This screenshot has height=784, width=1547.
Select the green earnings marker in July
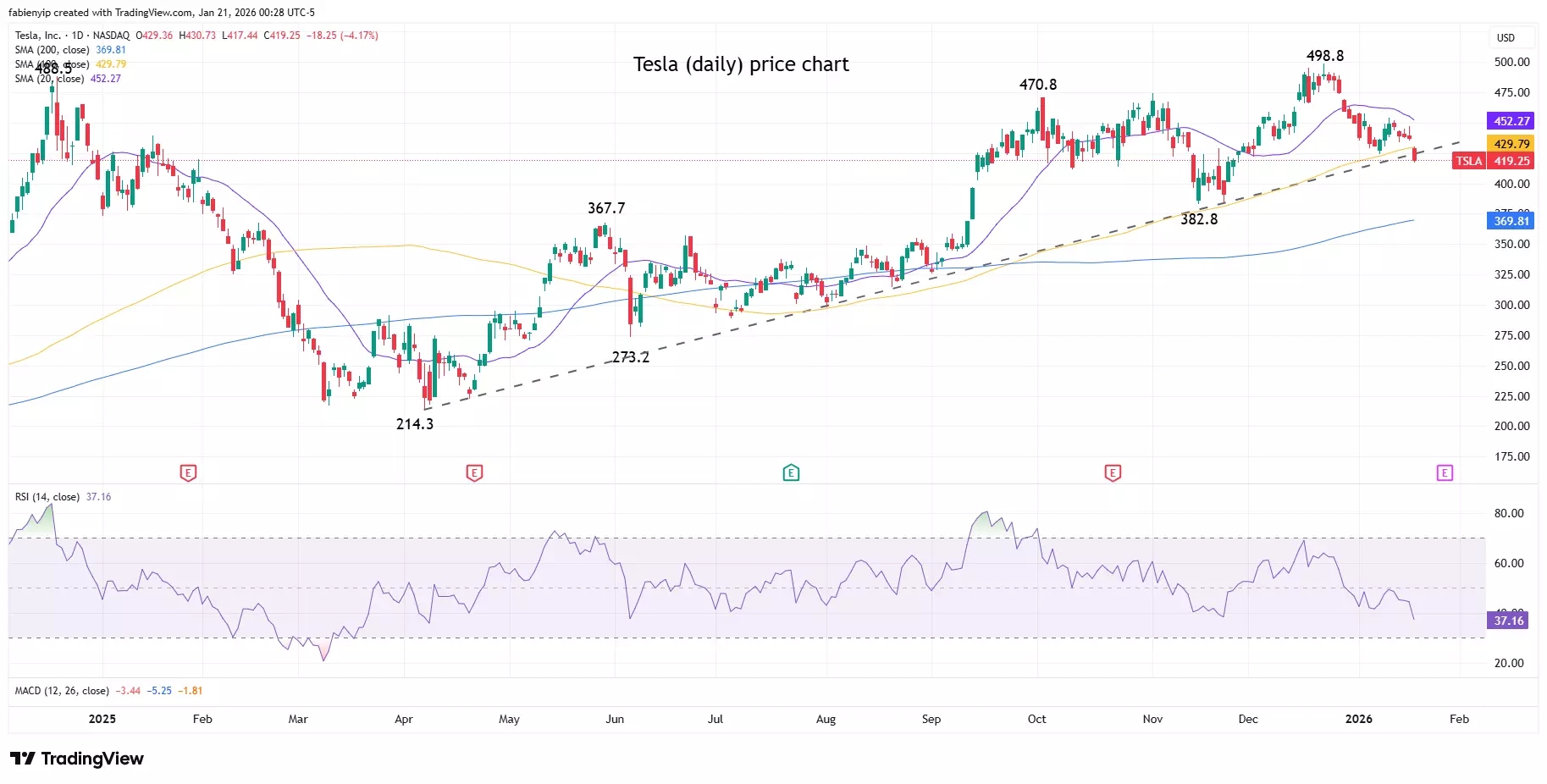click(791, 472)
